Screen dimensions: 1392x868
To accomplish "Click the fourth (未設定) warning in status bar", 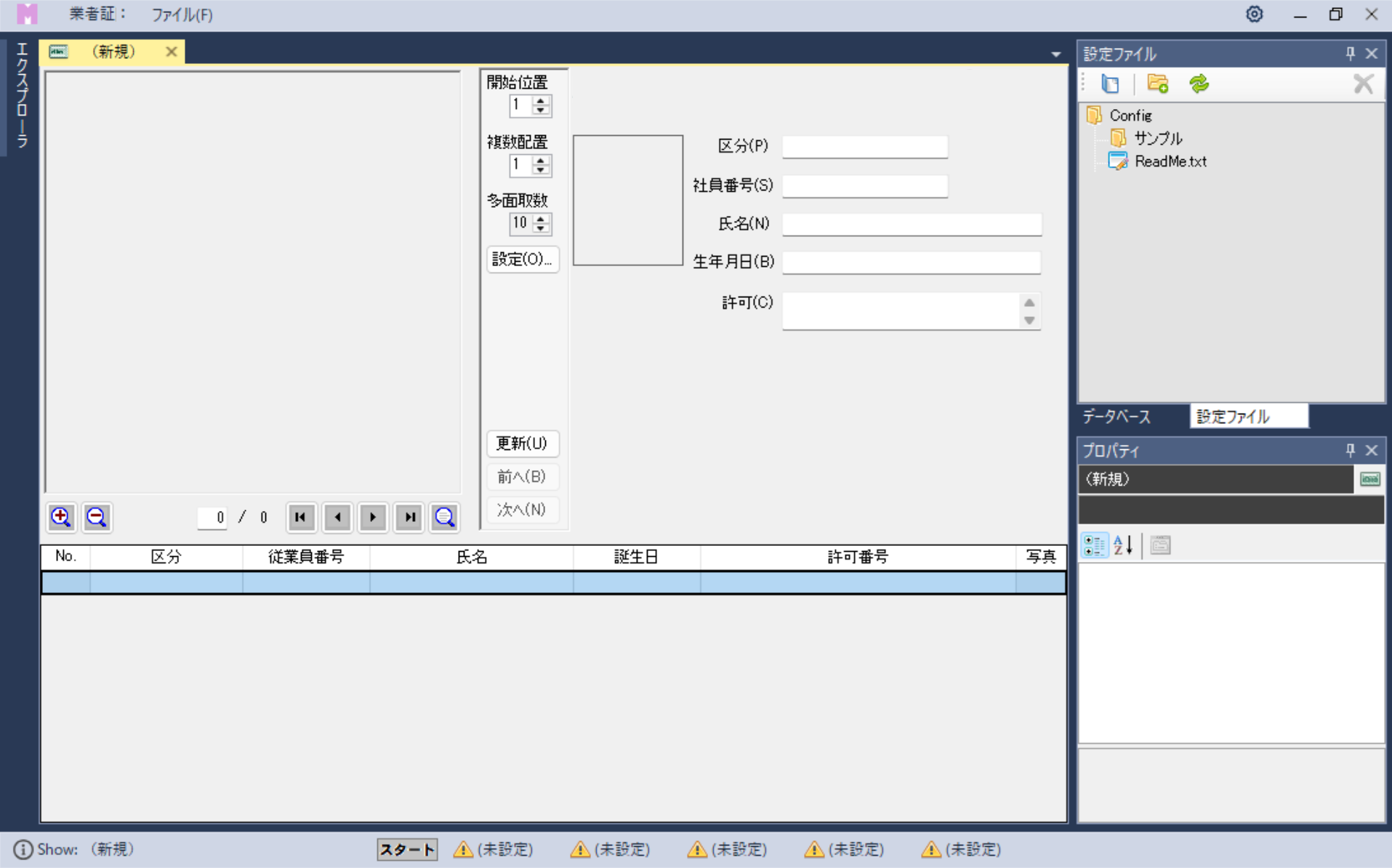I will 845,849.
